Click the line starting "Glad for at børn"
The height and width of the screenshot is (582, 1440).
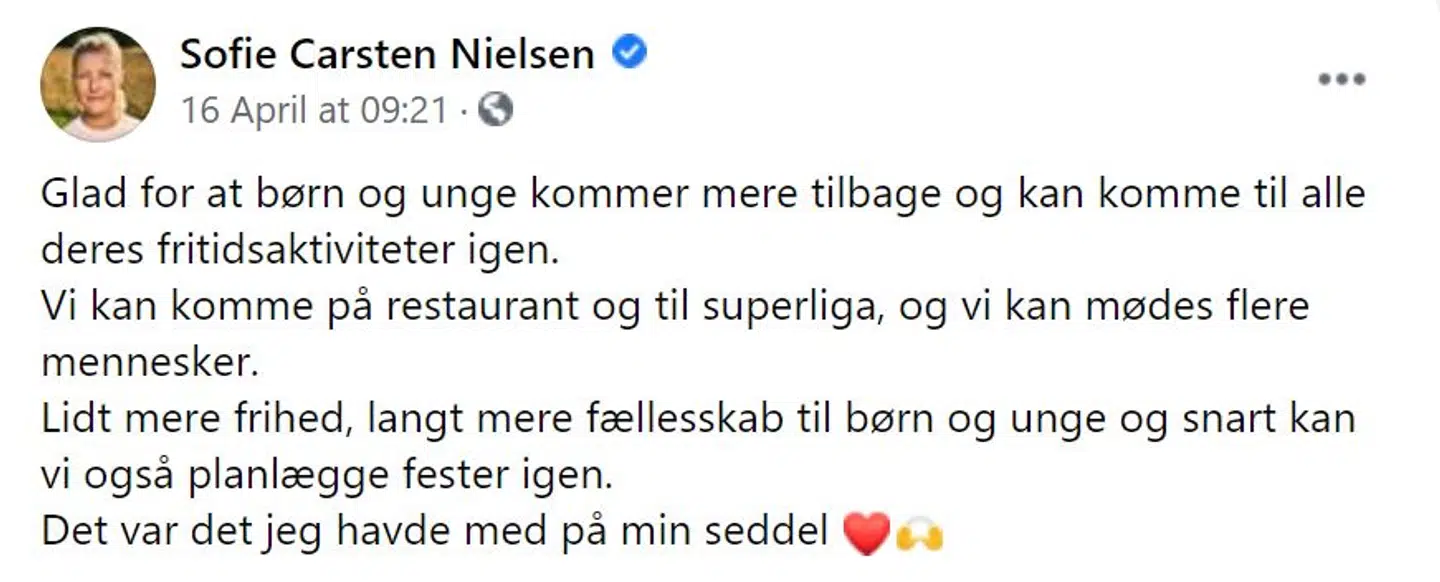702,194
